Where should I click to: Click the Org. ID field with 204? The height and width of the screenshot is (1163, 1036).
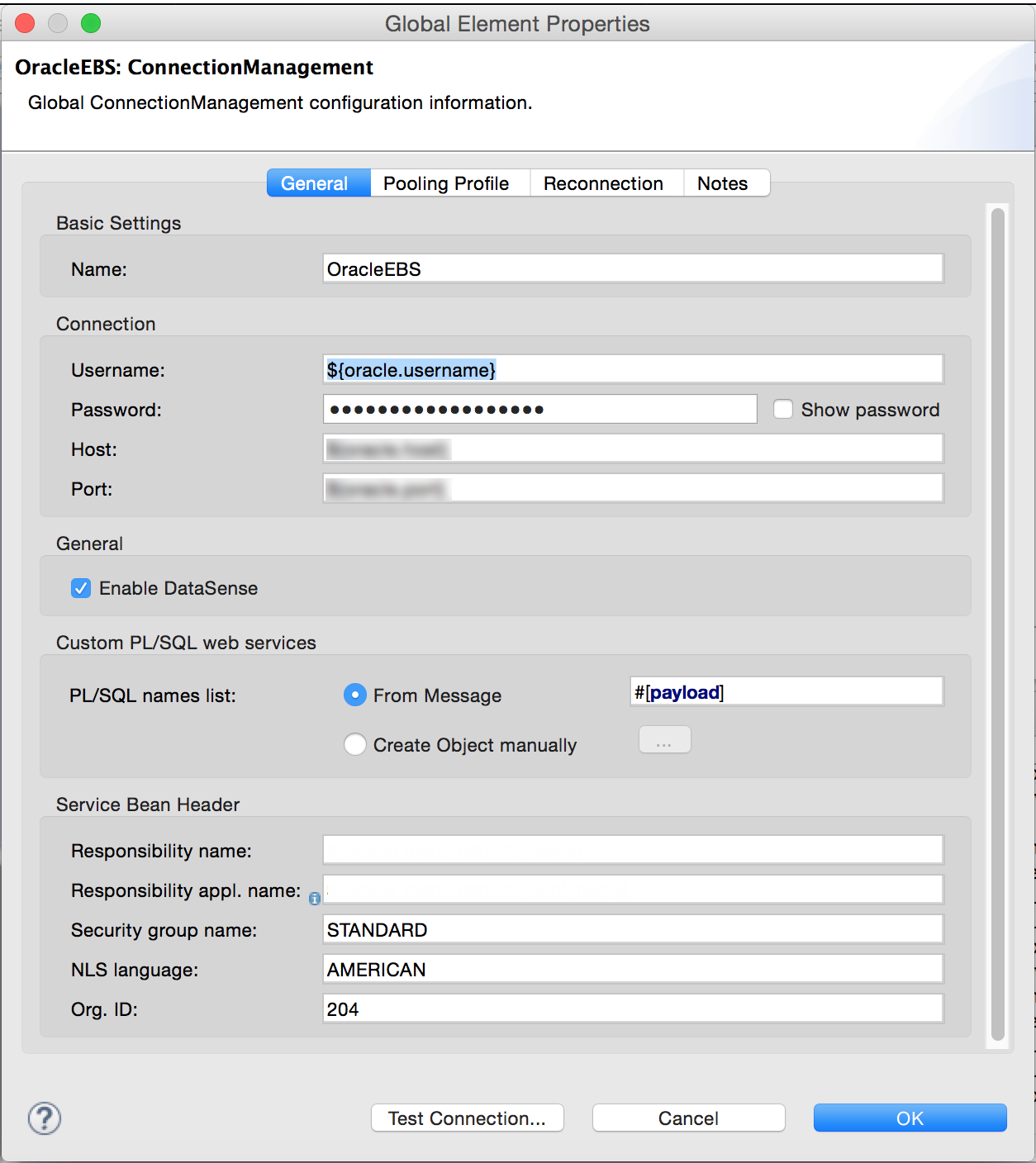point(632,1009)
